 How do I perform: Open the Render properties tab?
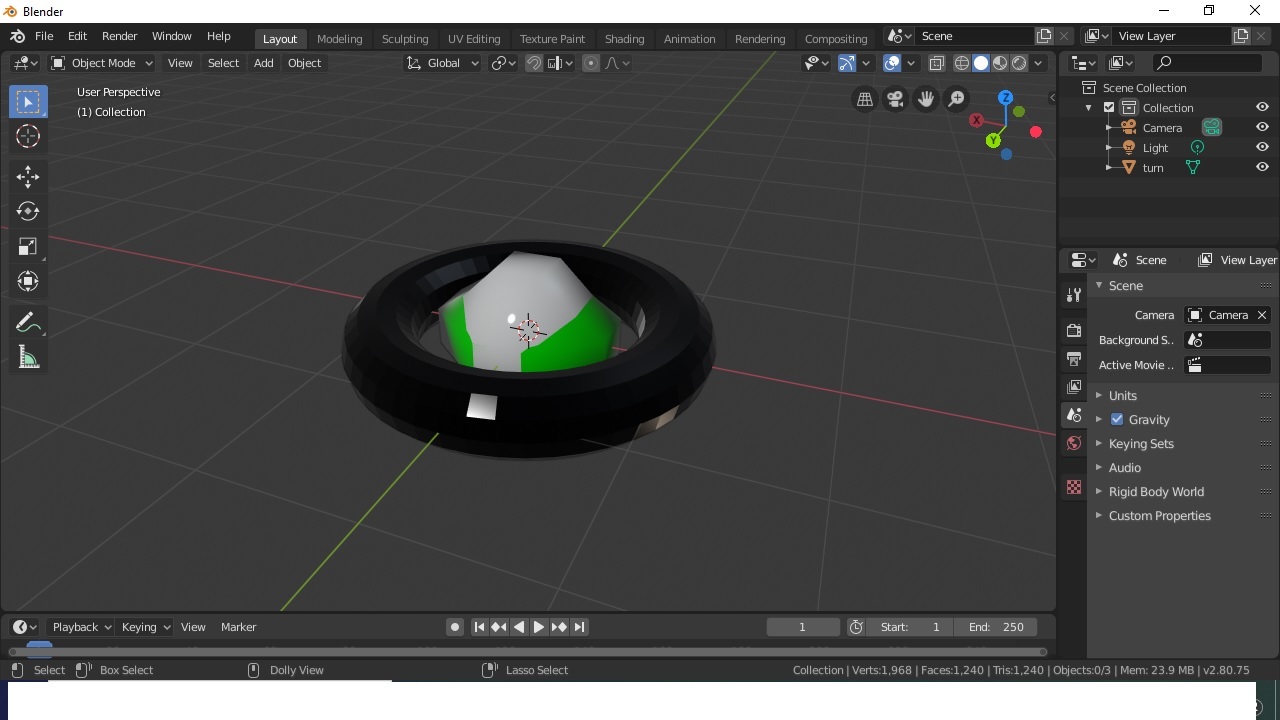[1074, 331]
